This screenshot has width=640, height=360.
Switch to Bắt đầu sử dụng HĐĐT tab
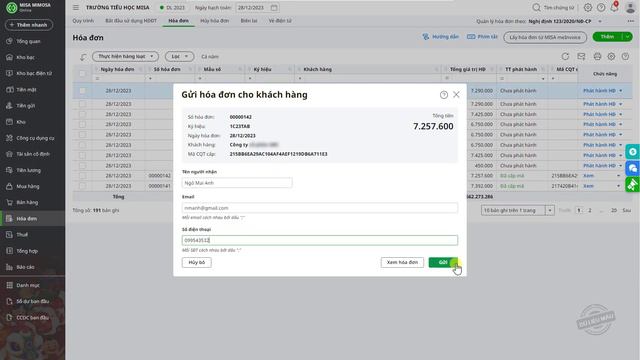pyautogui.click(x=131, y=21)
